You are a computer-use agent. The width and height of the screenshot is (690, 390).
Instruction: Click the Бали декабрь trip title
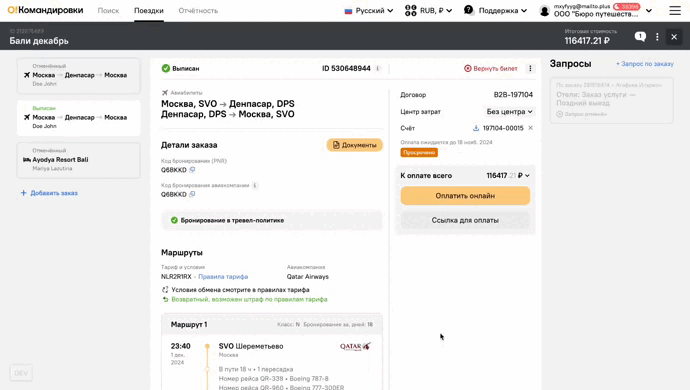tap(39, 41)
